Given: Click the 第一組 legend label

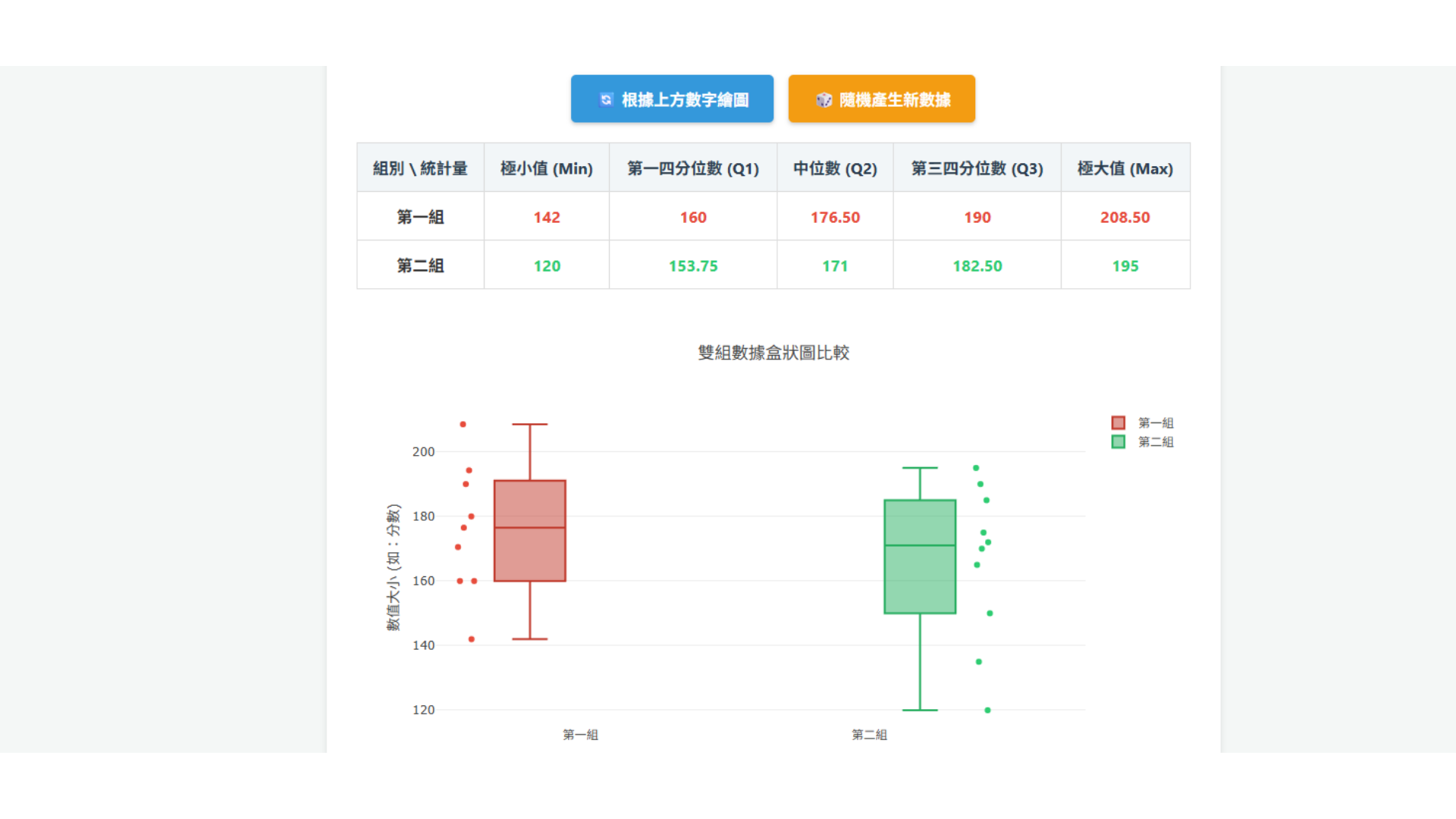Looking at the screenshot, I should [1156, 422].
